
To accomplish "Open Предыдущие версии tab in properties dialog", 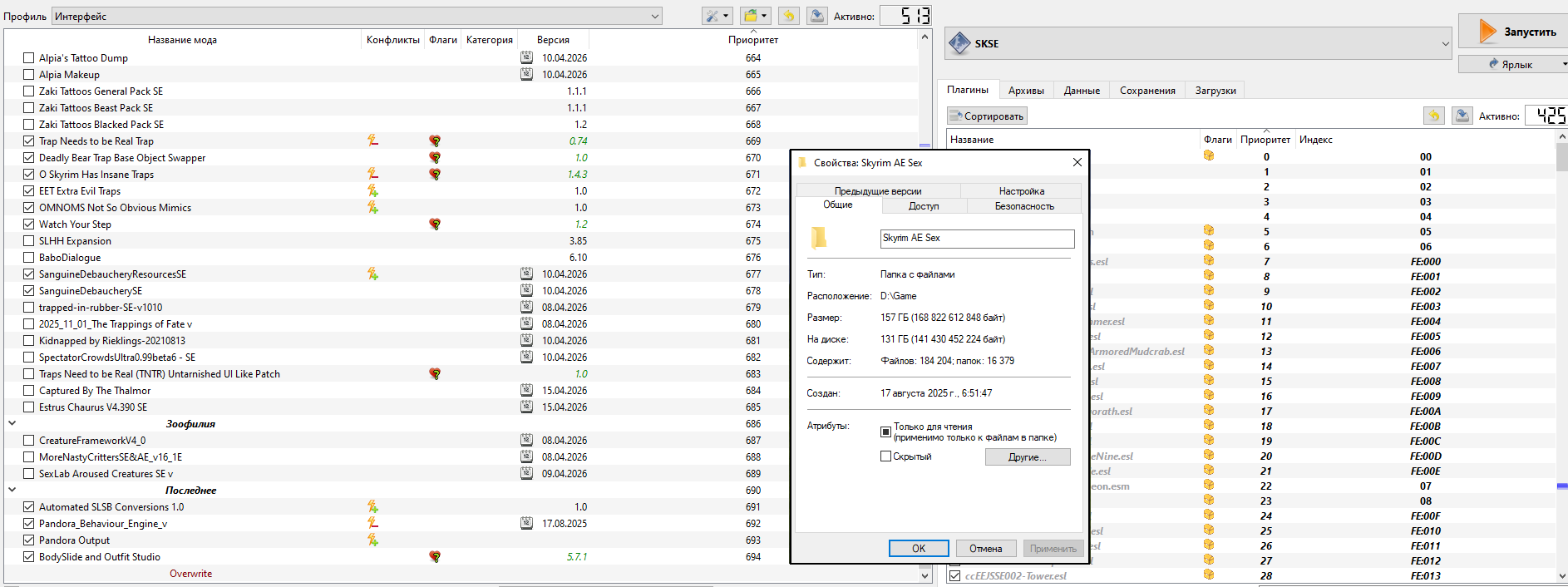I will [878, 191].
